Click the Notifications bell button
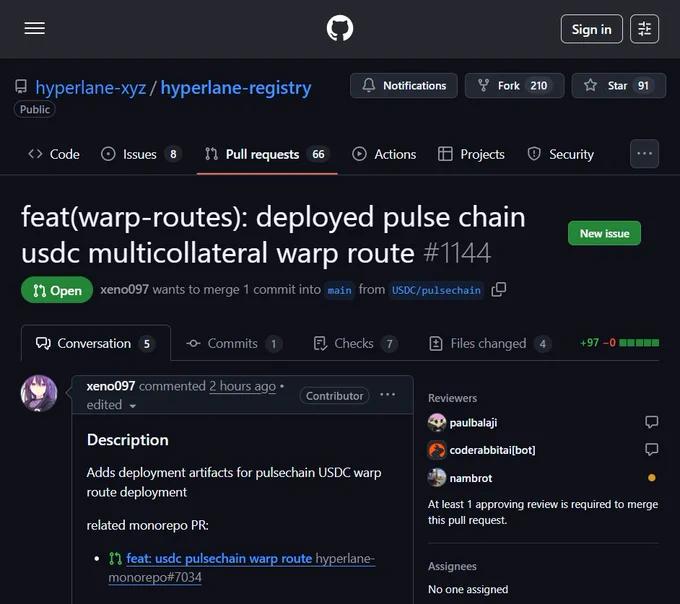This screenshot has width=680, height=604. 404,85
